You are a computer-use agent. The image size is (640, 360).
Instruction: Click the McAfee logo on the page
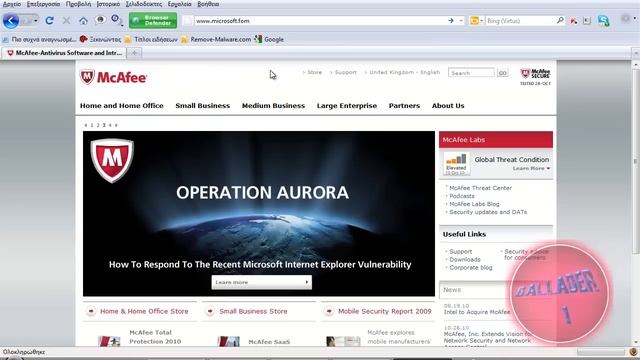pyautogui.click(x=113, y=77)
